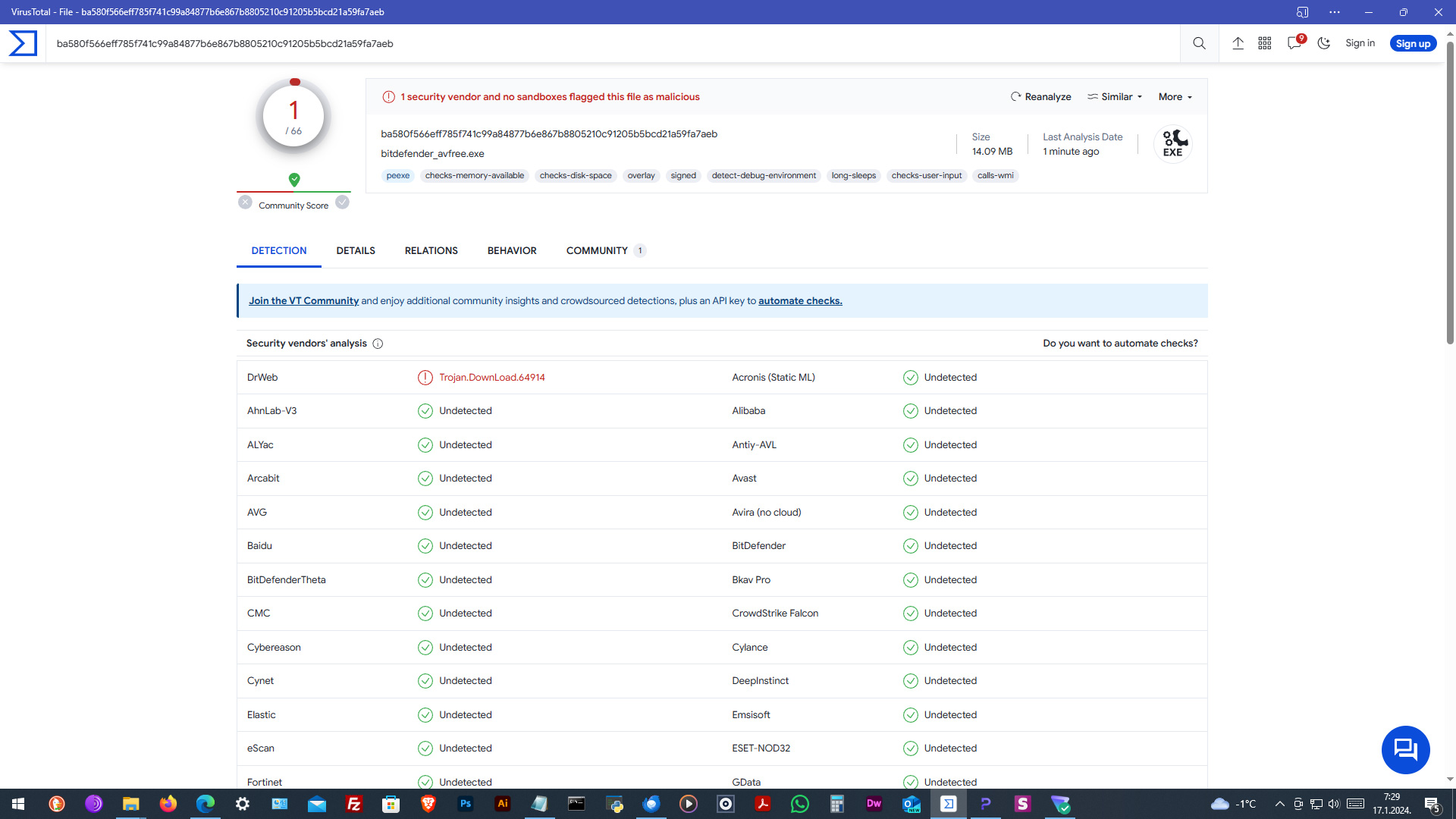Open the floating chat bubble button
Screen dimensions: 1456x819
tap(1405, 750)
